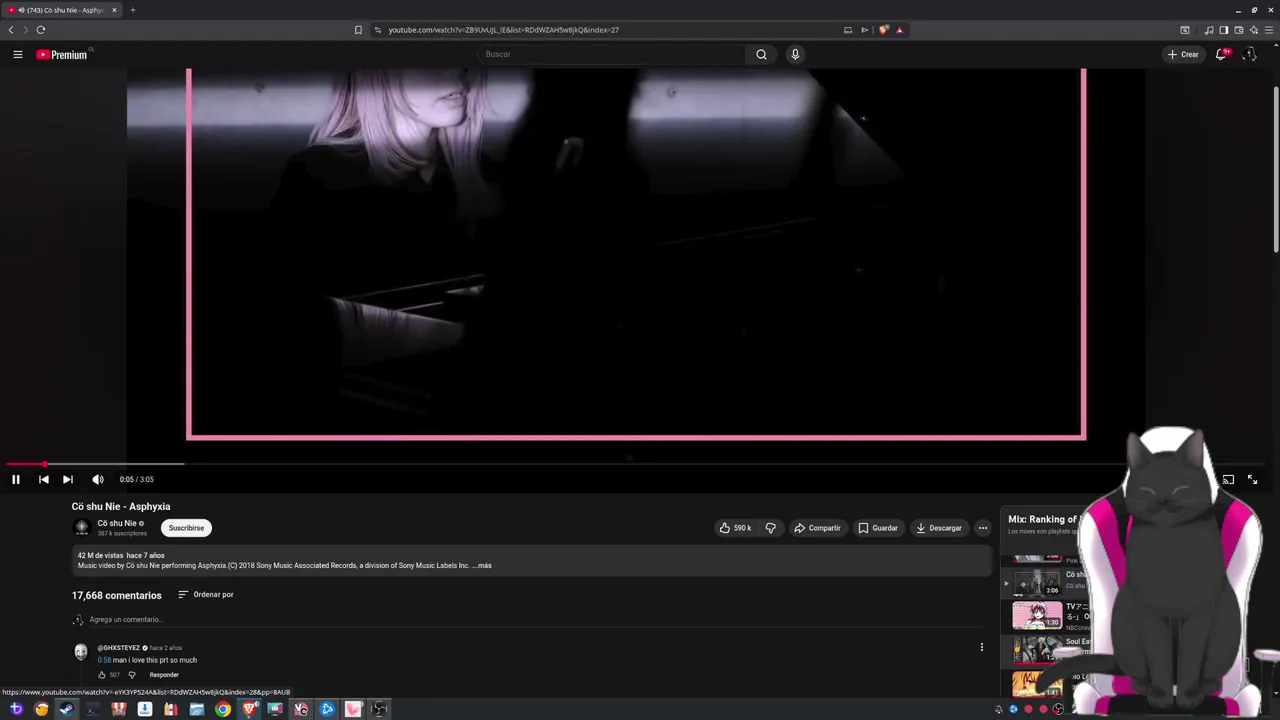Click the magnifying glass search button

point(761,54)
